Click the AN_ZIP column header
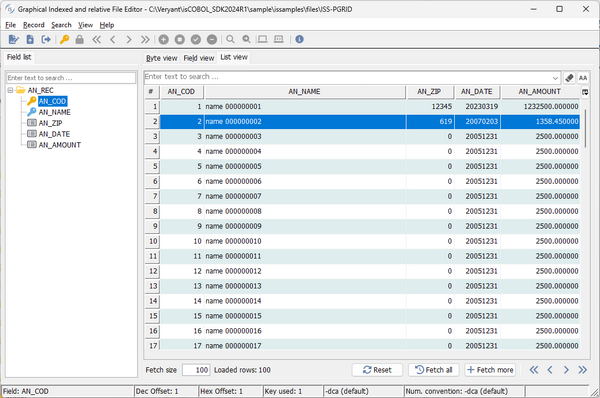 (x=429, y=92)
